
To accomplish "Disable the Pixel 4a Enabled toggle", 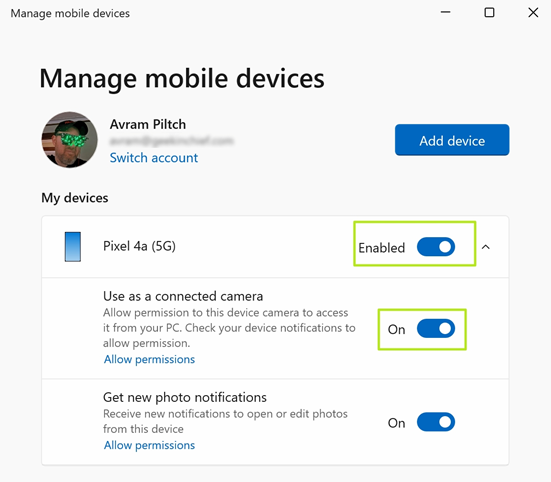I will coord(436,247).
